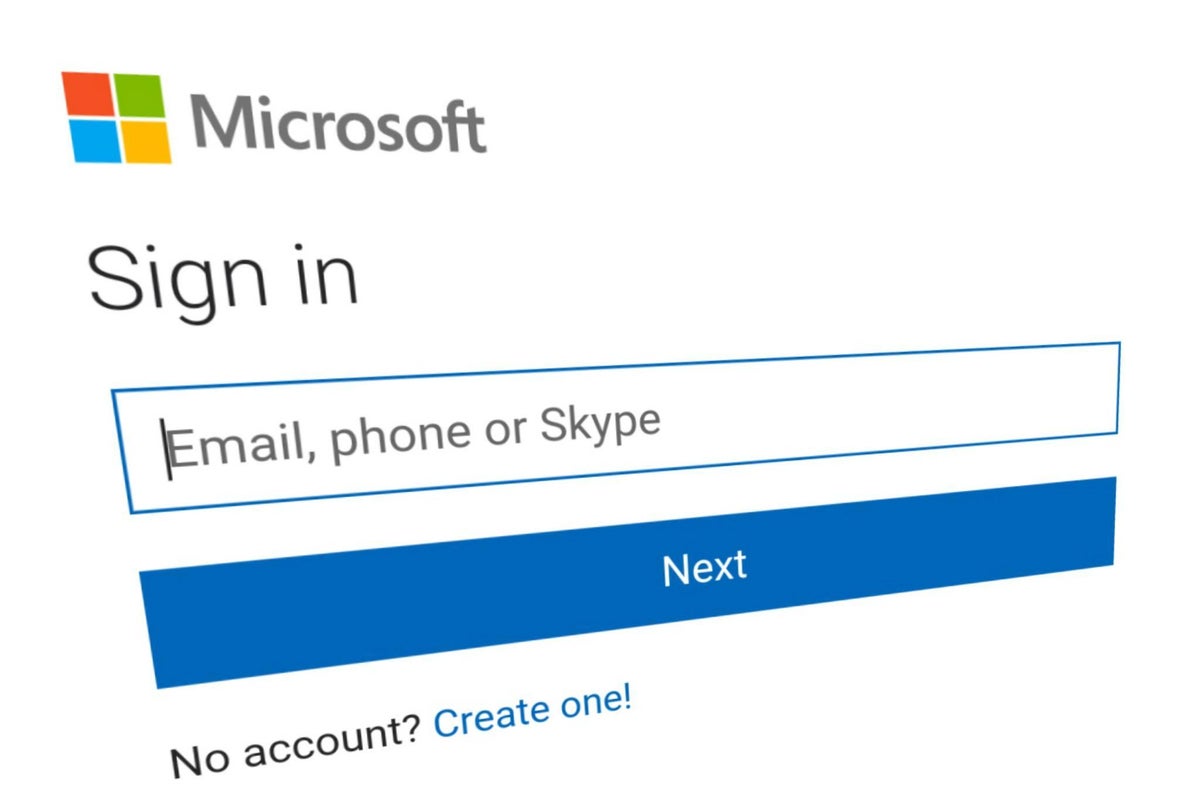This screenshot has width=1200, height=800.
Task: Click the gray Microsoft wordmark text
Action: click(x=338, y=125)
